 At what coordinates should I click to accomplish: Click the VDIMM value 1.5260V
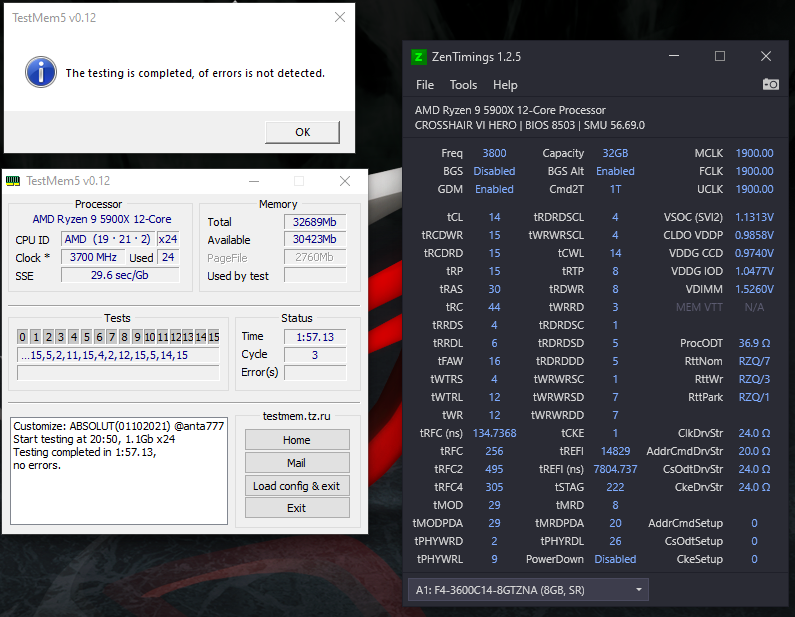(754, 289)
